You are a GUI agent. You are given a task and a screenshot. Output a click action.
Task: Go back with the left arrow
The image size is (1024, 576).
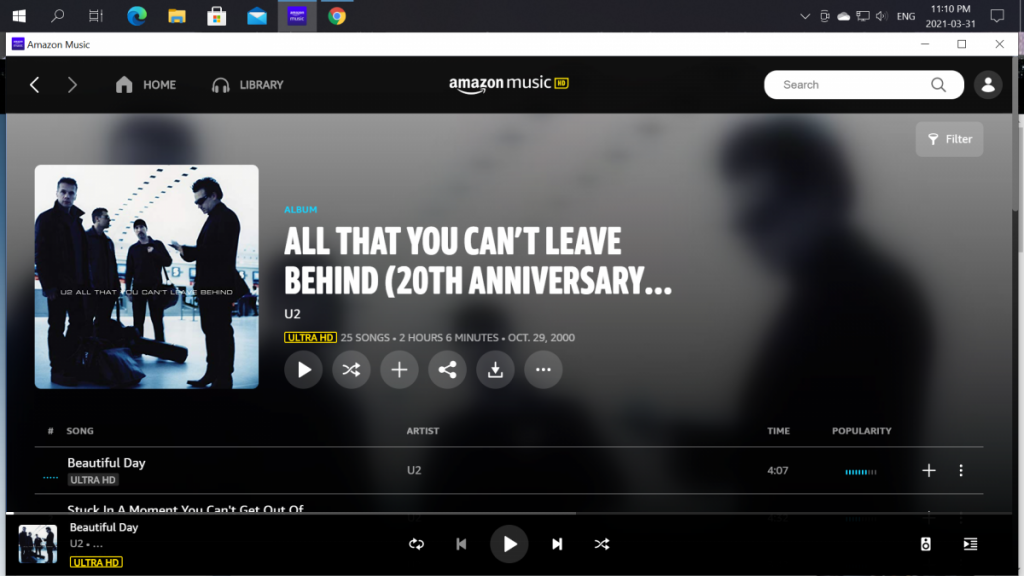[35, 85]
